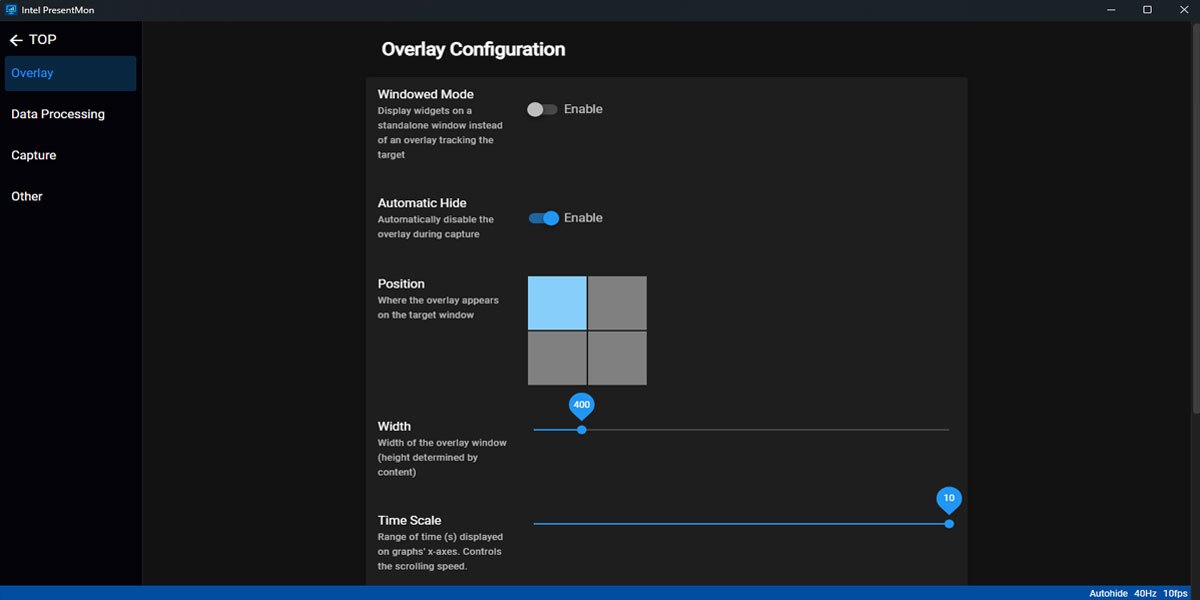This screenshot has width=1200, height=600.
Task: Enable the Windowed Mode toggle
Action: [x=542, y=109]
